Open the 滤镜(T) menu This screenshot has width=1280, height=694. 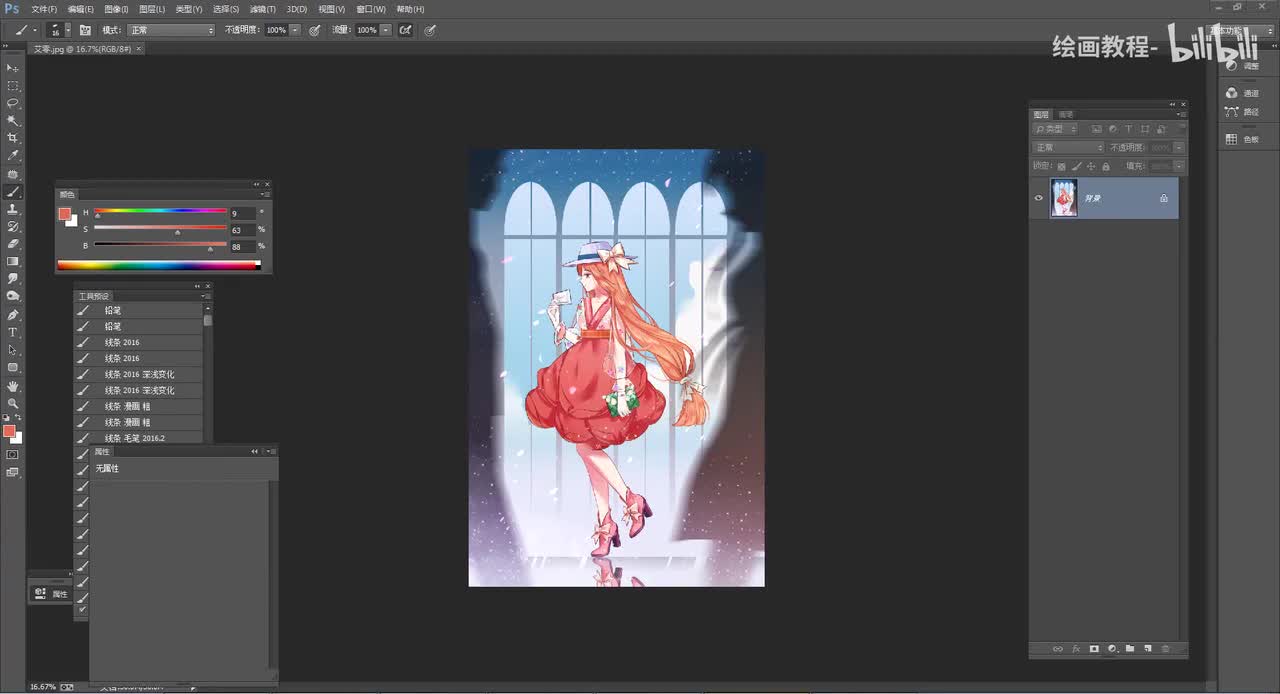[x=262, y=9]
